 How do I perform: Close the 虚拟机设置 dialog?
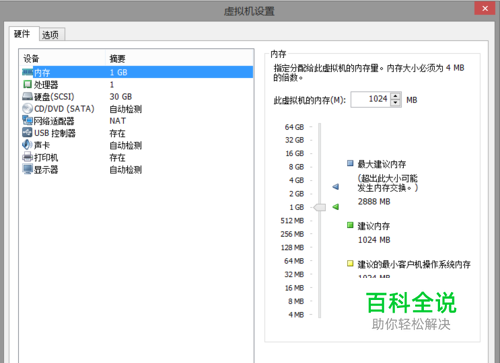click(485, 8)
